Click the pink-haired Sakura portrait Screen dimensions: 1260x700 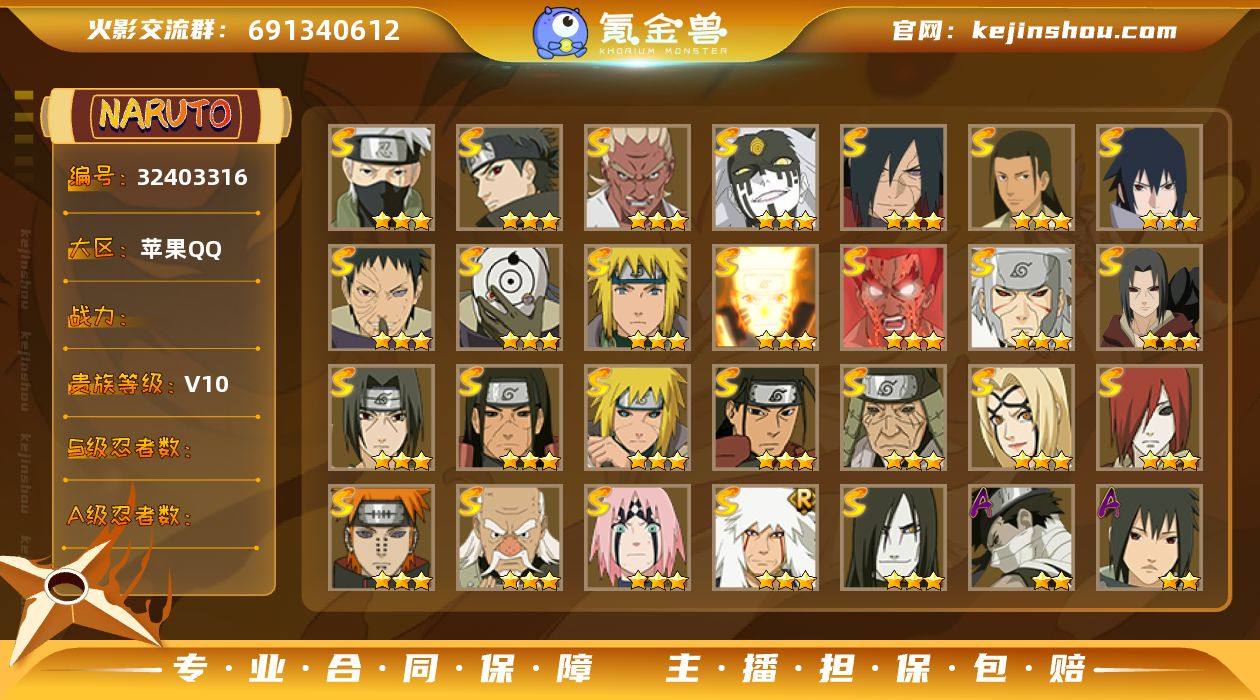pos(637,537)
